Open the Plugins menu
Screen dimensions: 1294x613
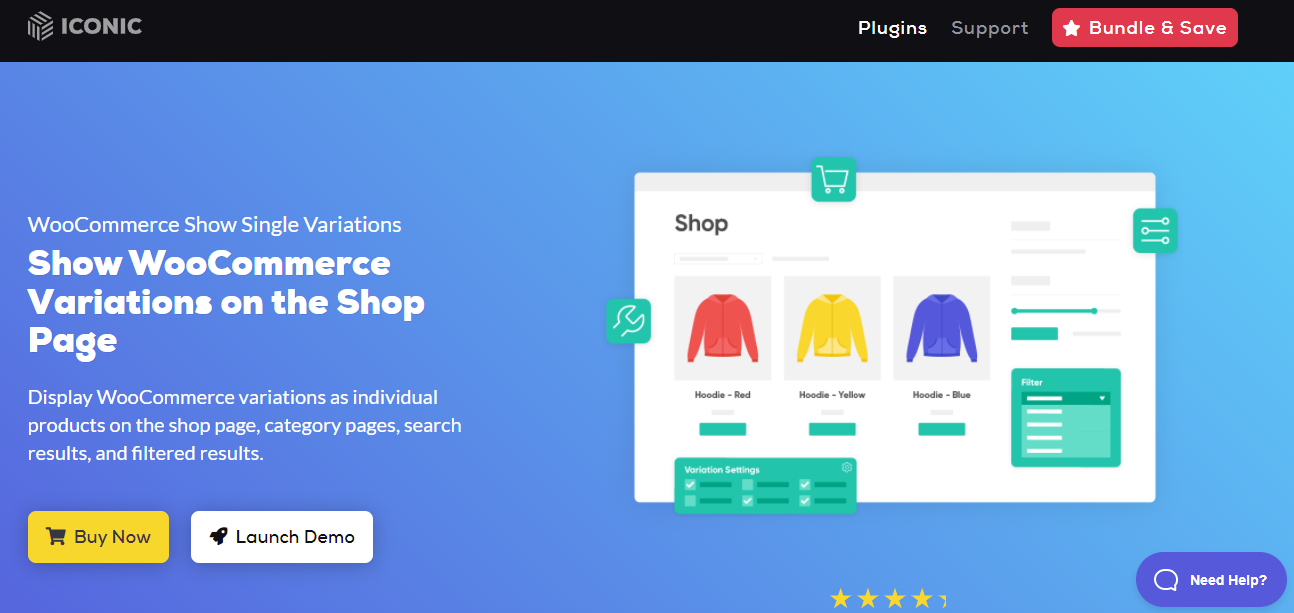coord(892,28)
